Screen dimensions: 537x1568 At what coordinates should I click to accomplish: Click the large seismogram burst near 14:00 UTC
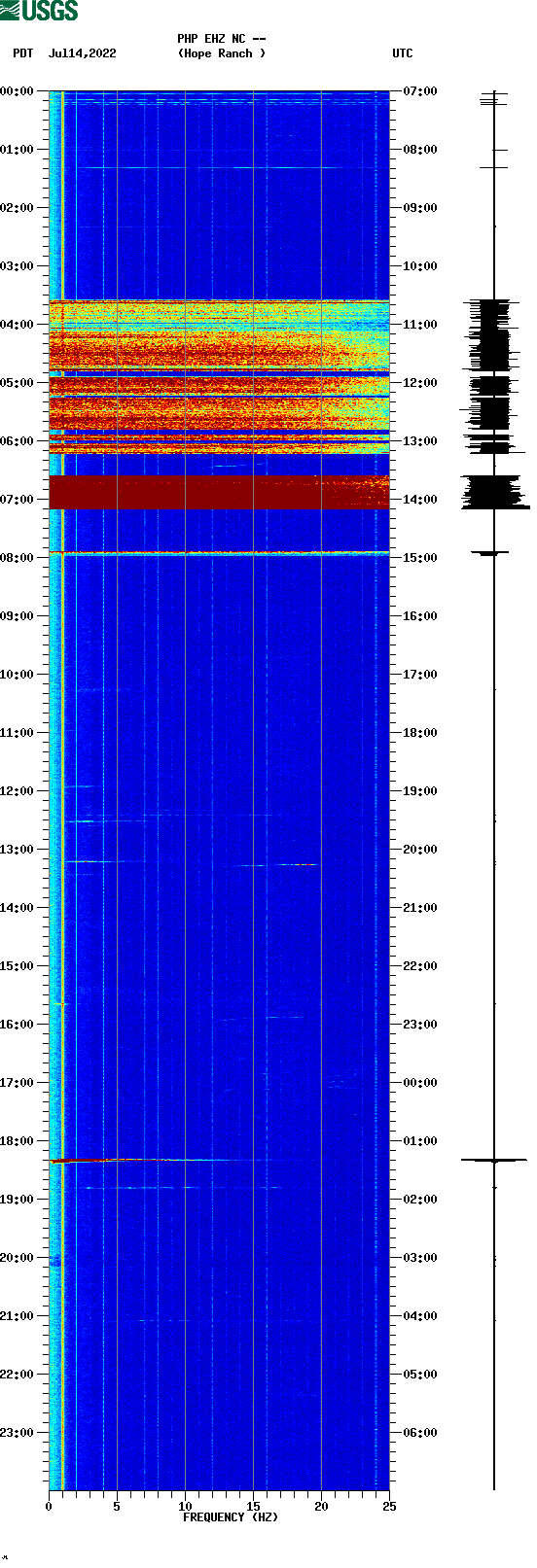click(495, 492)
